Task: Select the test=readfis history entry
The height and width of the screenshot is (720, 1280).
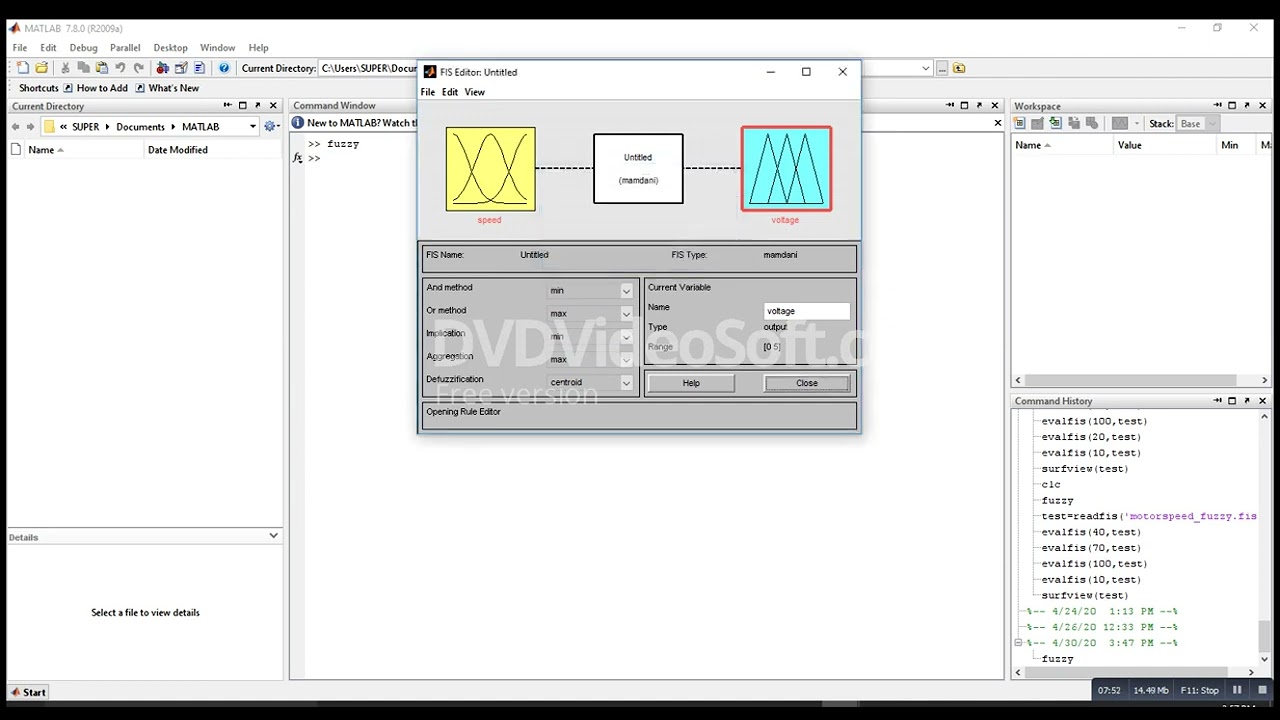Action: 1149,516
